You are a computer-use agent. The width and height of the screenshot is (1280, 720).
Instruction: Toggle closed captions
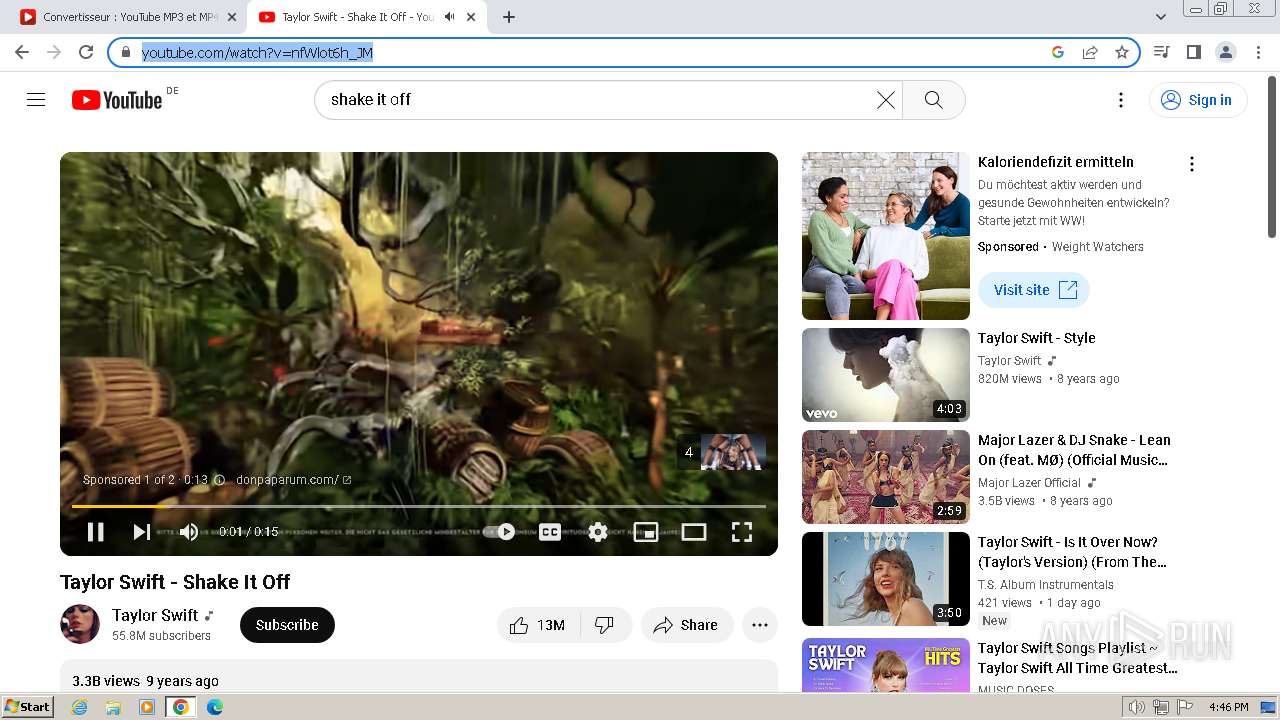click(x=549, y=532)
